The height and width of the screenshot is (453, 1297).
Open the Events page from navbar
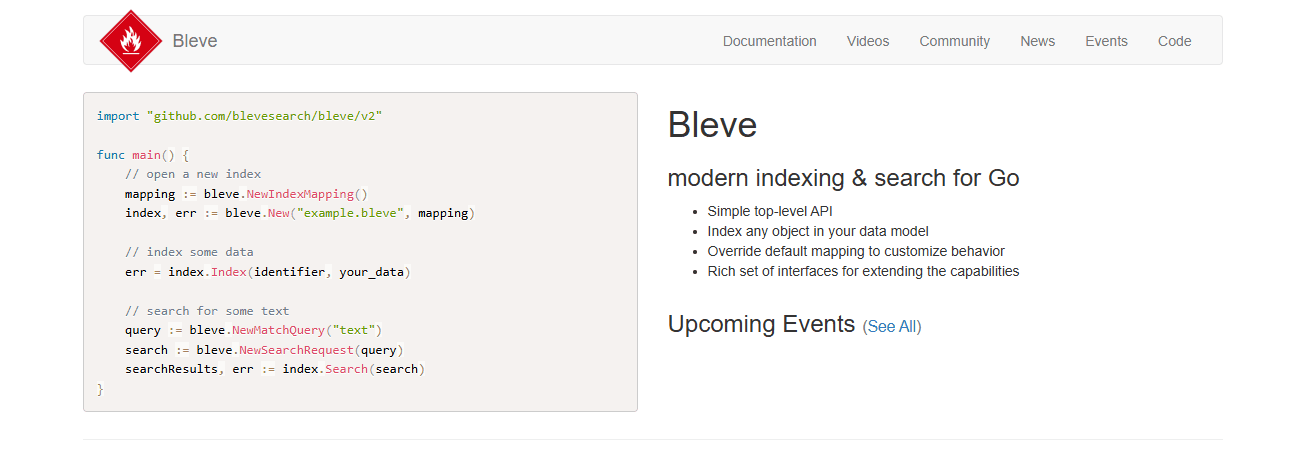point(1107,41)
